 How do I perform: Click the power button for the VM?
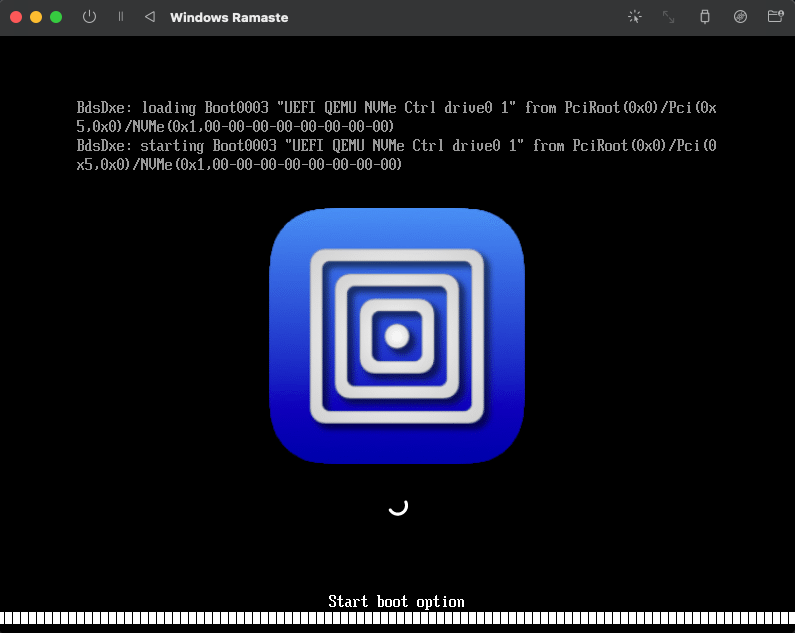coord(89,17)
